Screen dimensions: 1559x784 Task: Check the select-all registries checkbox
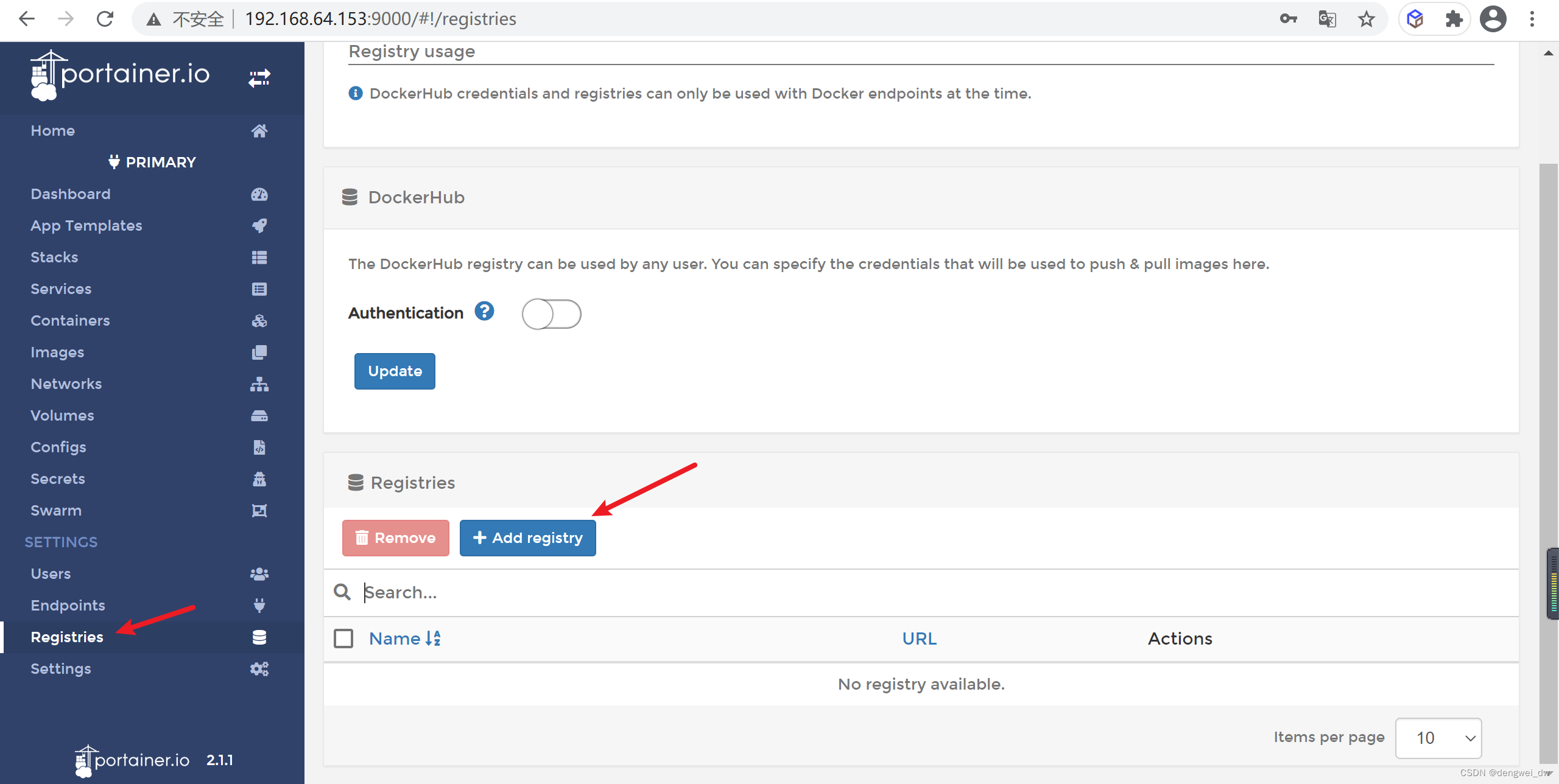pyautogui.click(x=343, y=639)
